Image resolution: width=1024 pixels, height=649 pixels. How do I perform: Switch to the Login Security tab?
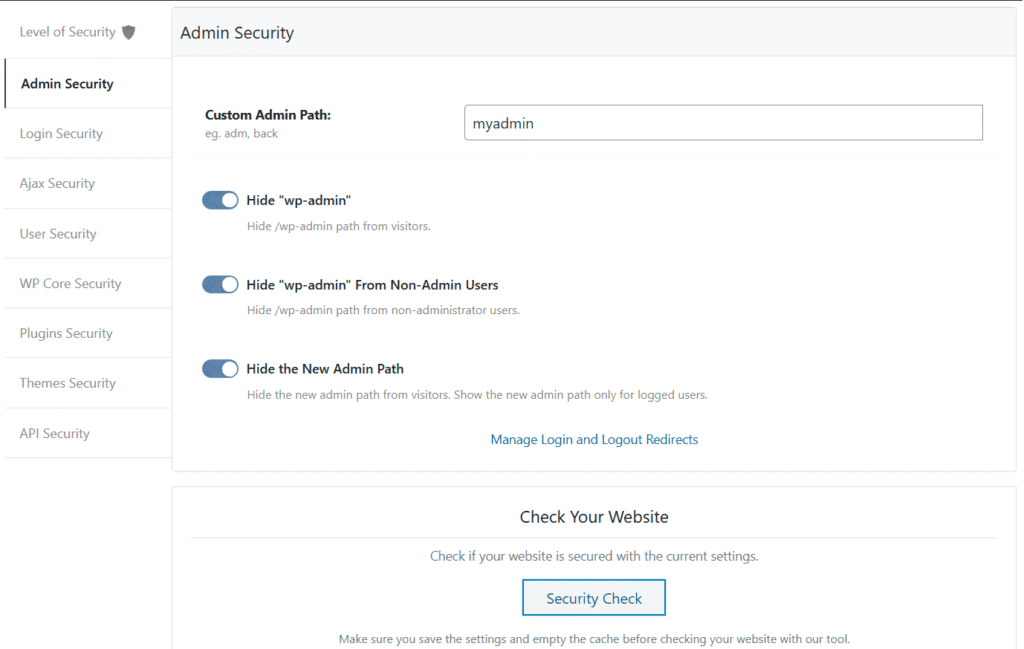pos(61,134)
